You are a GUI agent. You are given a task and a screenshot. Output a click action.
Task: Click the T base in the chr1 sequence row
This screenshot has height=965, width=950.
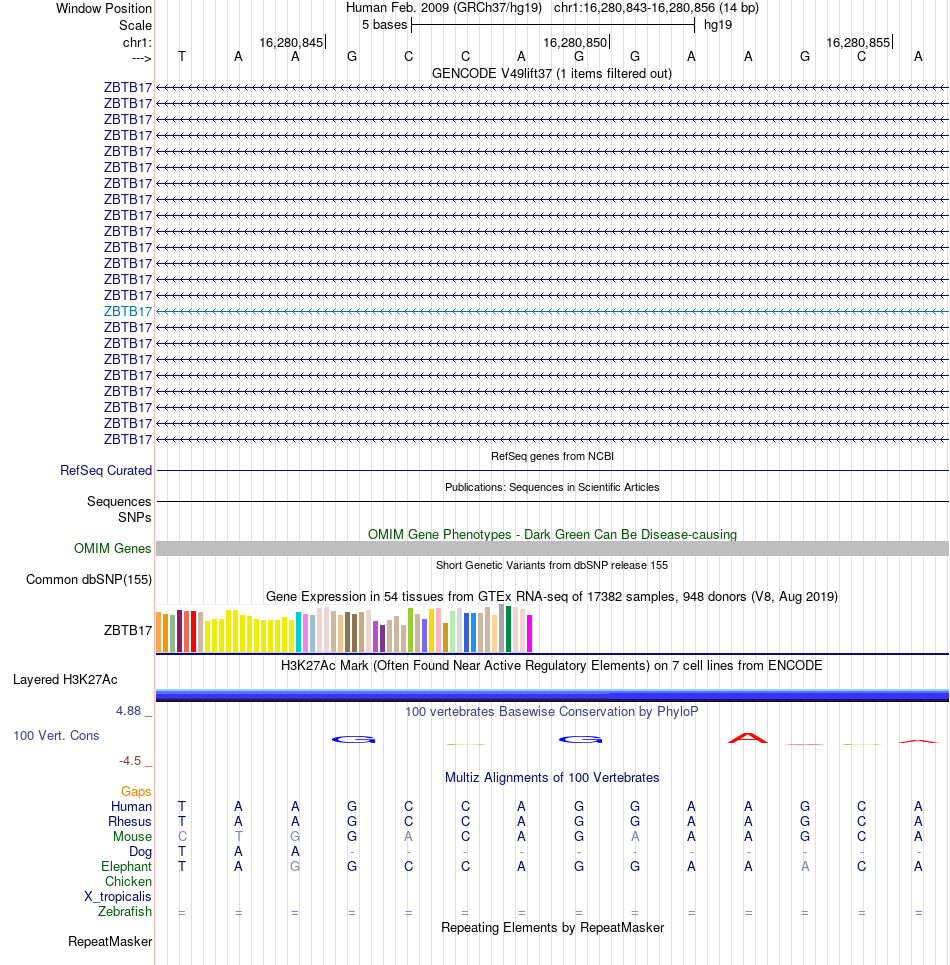pos(182,57)
